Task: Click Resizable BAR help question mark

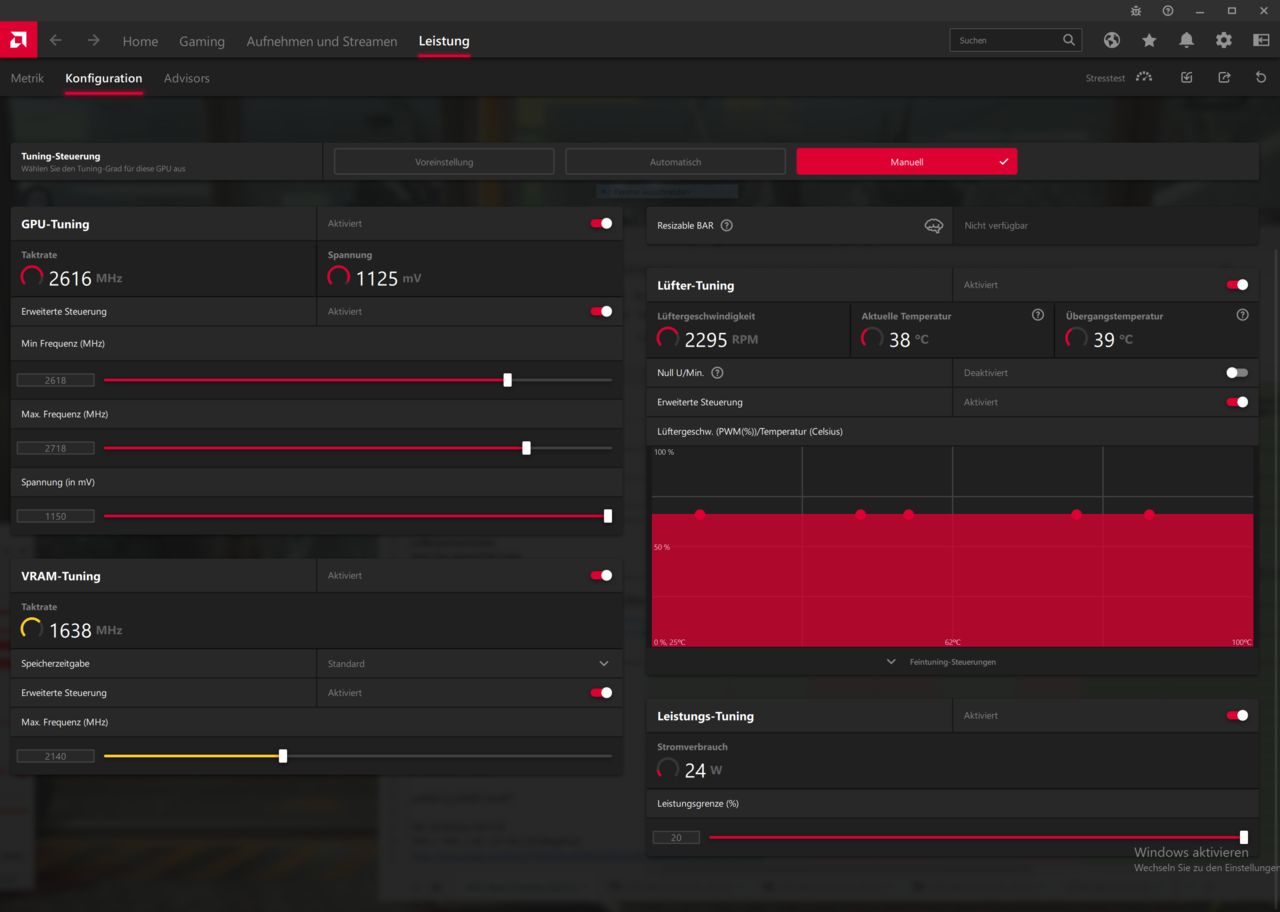Action: point(727,226)
